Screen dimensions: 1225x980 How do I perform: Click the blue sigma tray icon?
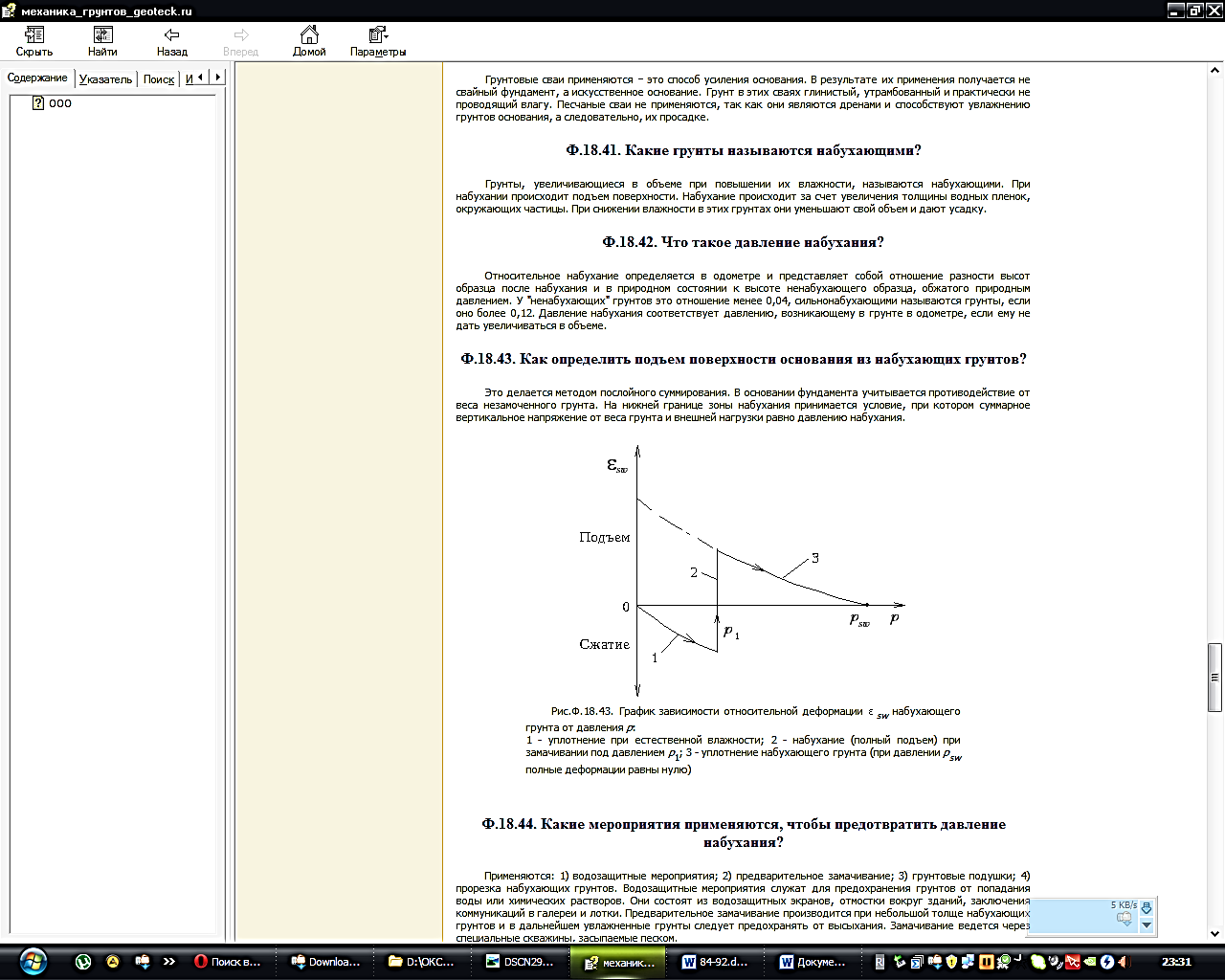[x=917, y=962]
